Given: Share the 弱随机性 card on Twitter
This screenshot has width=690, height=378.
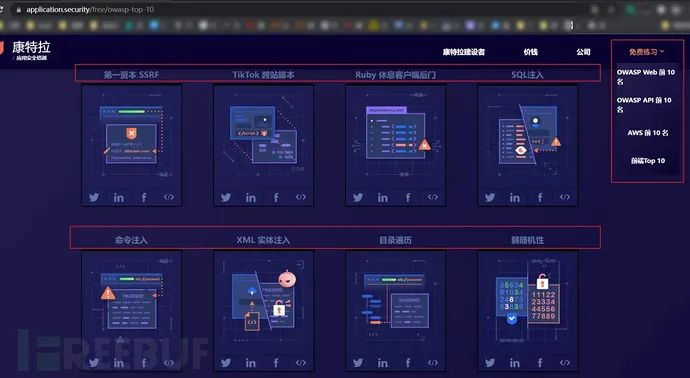Looking at the screenshot, I should pyautogui.click(x=490, y=363).
